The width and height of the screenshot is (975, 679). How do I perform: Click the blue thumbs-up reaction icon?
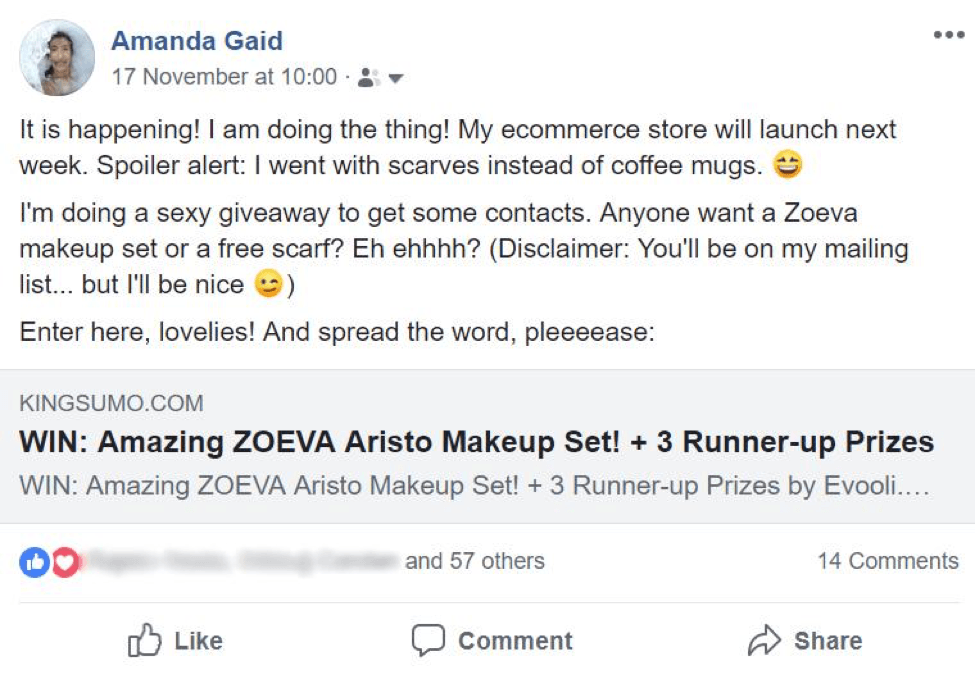click(x=33, y=562)
